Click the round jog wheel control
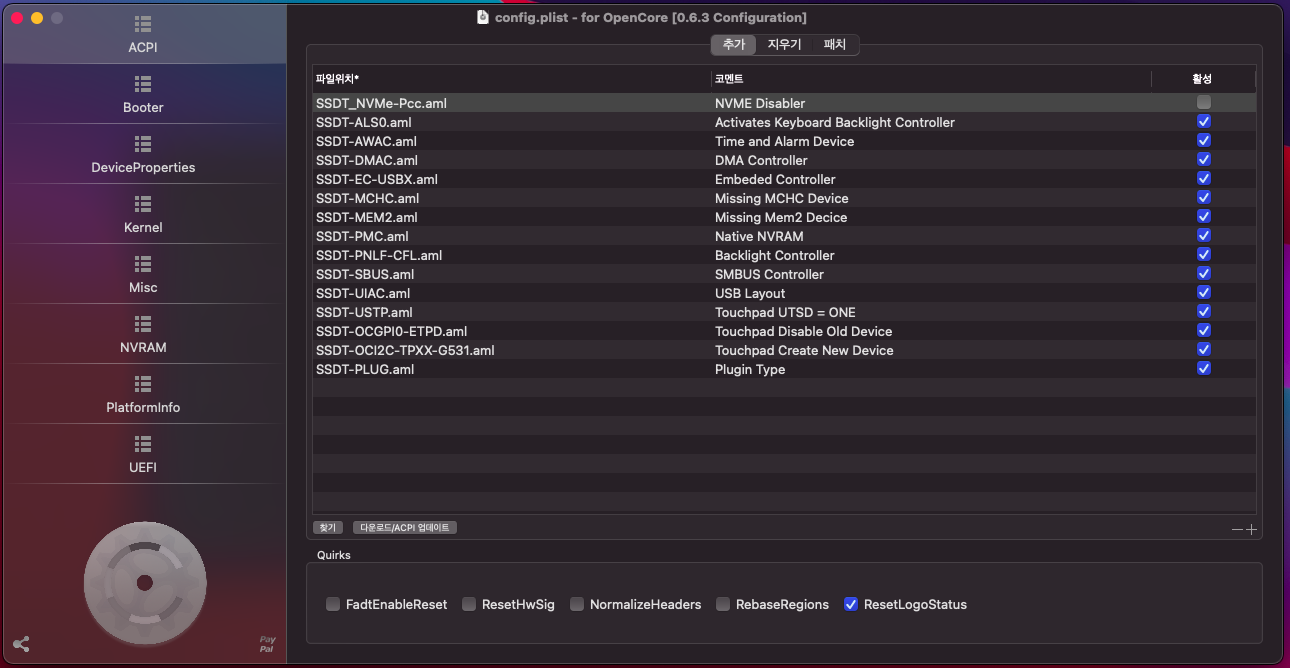The image size is (1290, 668). point(145,582)
